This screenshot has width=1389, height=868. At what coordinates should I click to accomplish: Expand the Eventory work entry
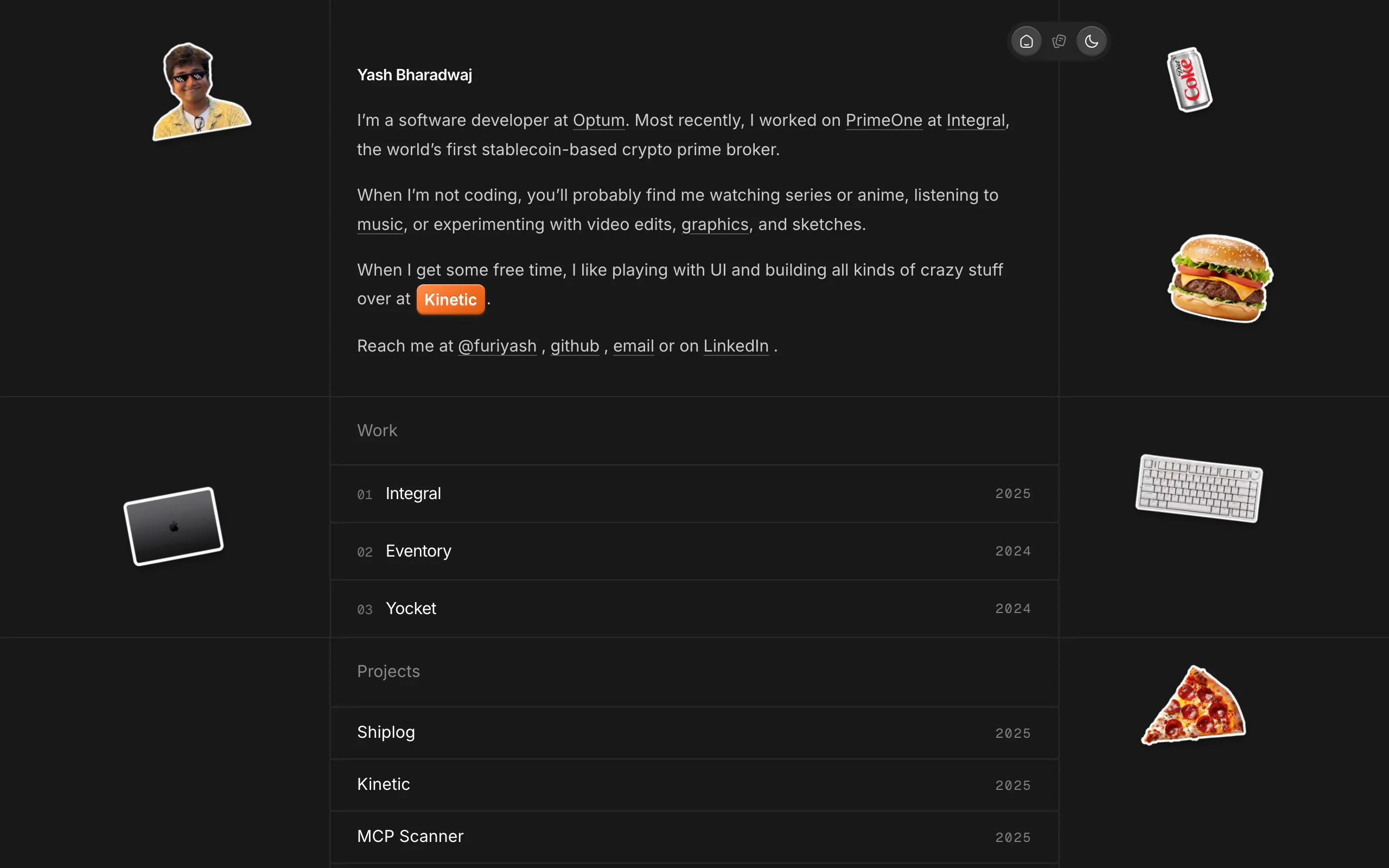[x=694, y=551]
